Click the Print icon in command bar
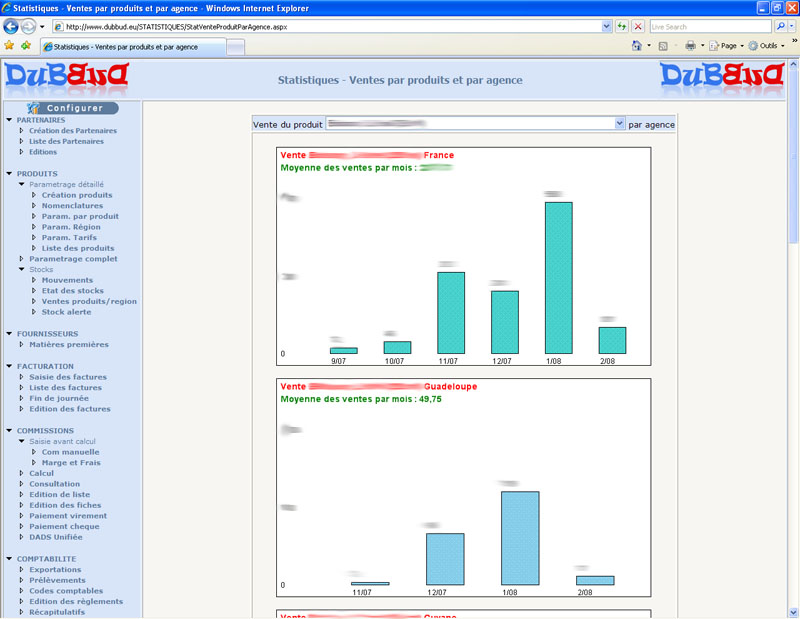Viewport: 800px width, 619px height. [690, 46]
